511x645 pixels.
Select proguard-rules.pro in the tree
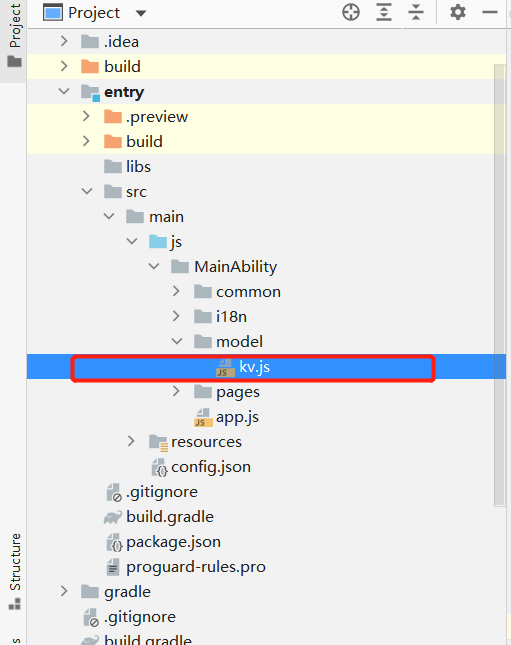[196, 567]
